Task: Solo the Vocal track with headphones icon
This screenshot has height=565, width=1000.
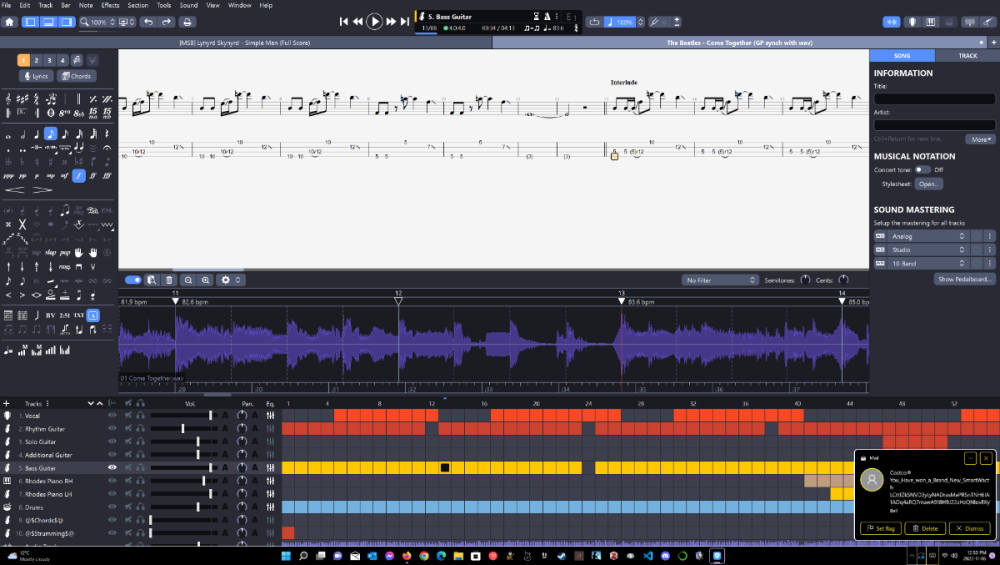Action: pos(141,415)
